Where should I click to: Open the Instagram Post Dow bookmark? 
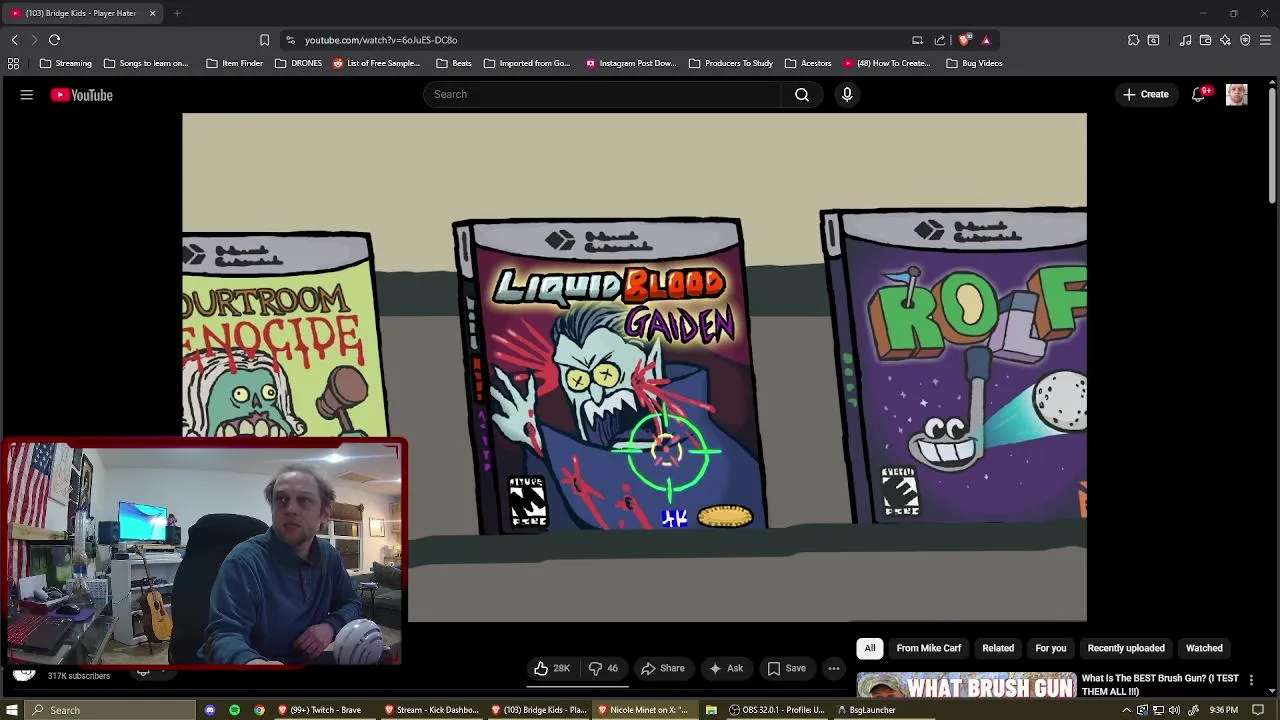click(631, 63)
